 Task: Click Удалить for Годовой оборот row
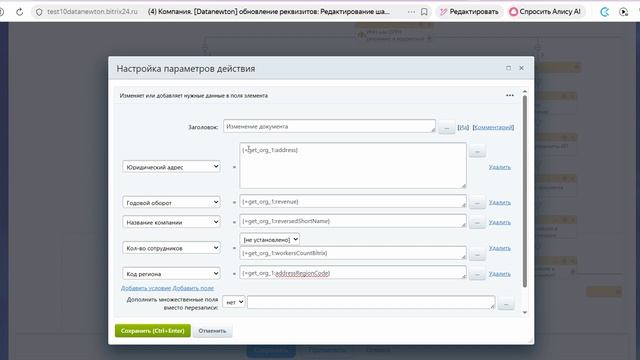500,202
